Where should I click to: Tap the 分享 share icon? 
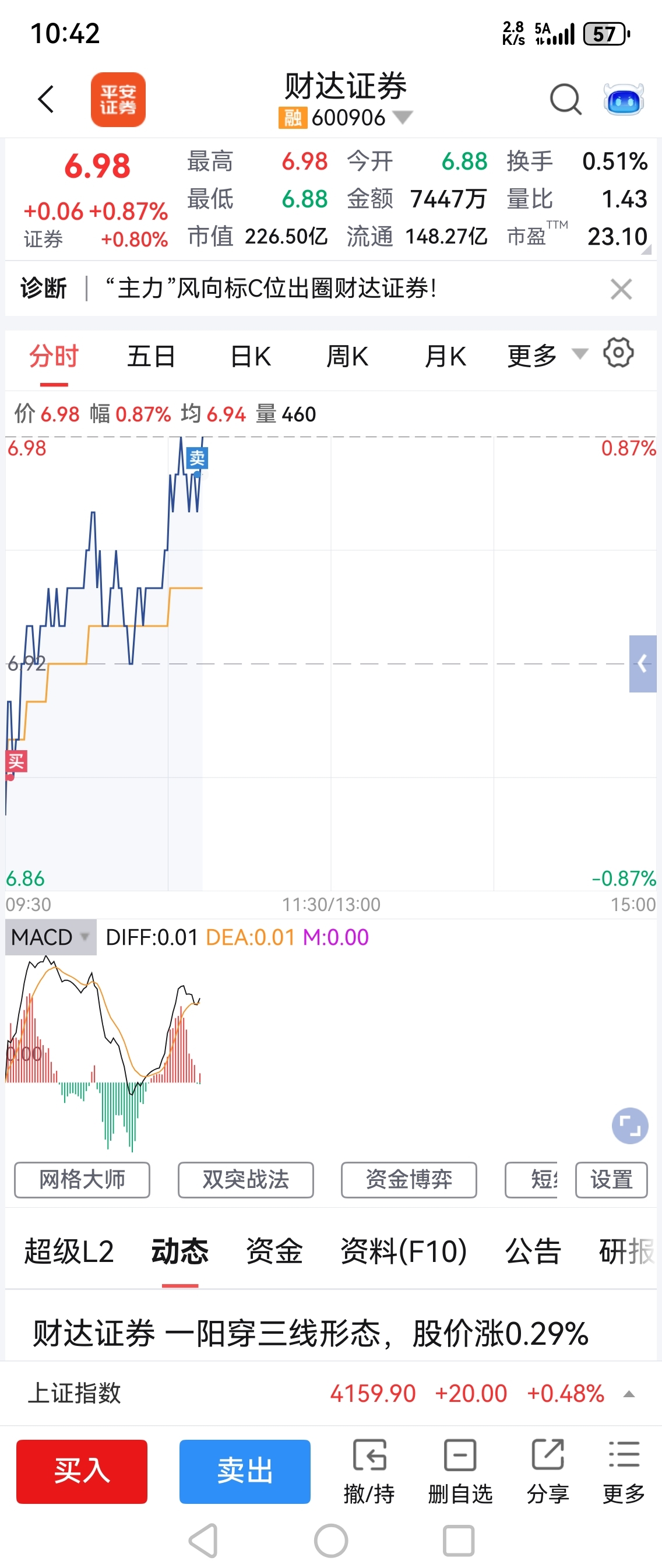click(x=548, y=1471)
